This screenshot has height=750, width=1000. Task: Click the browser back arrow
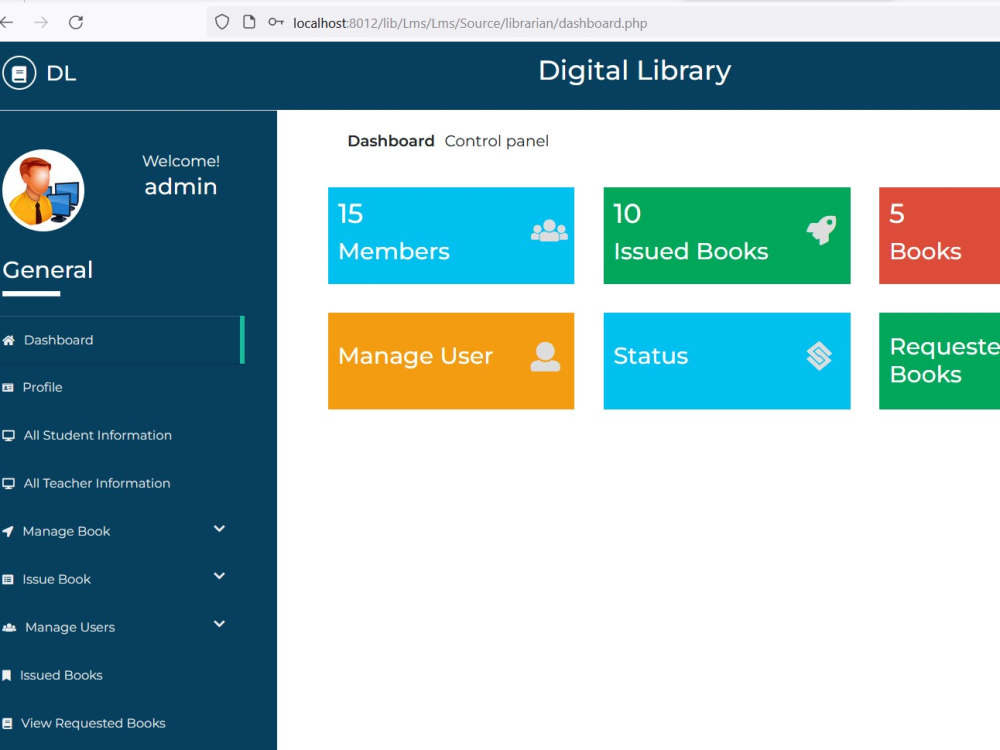(x=6, y=23)
